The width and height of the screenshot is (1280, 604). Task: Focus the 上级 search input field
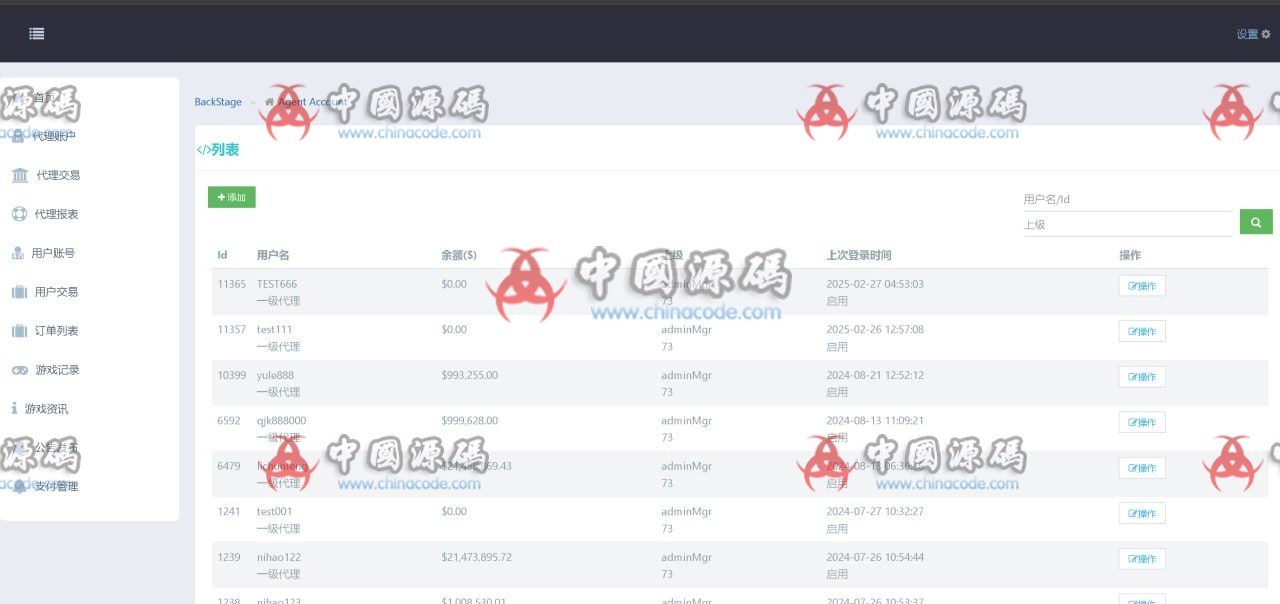(1126, 225)
